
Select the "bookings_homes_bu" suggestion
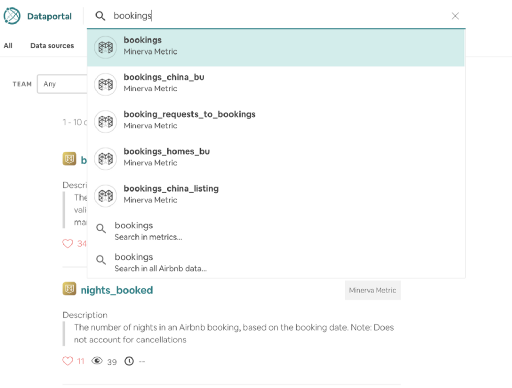276,159
